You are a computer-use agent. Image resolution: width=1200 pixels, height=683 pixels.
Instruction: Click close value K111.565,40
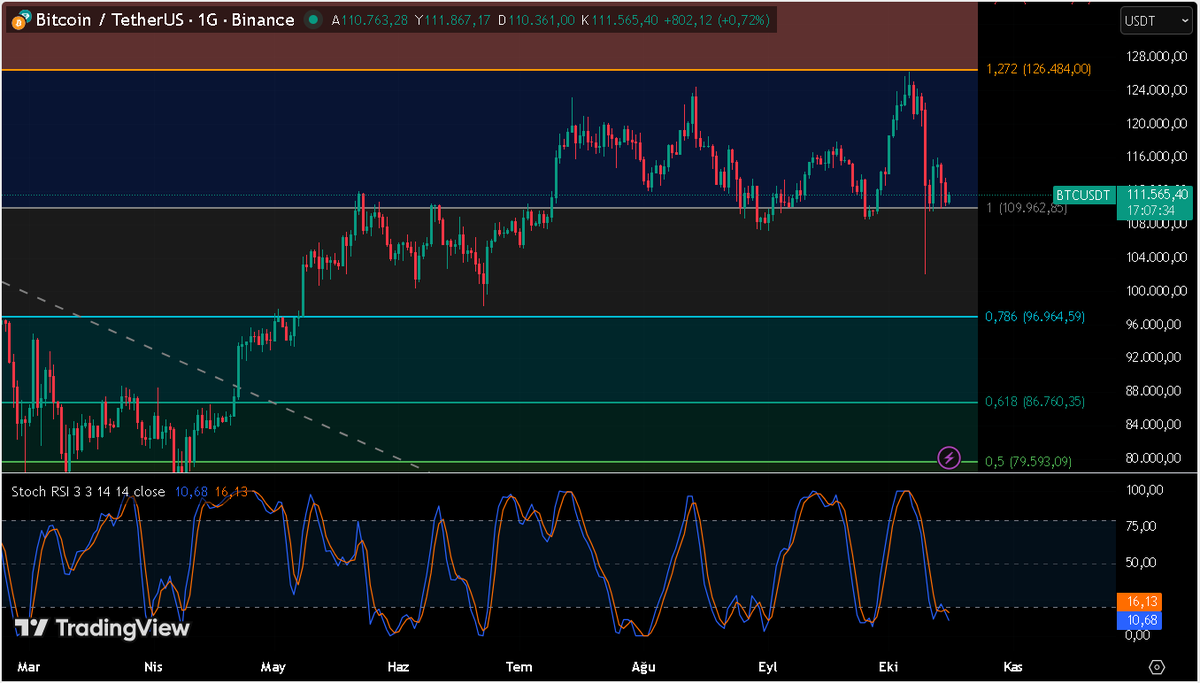619,20
